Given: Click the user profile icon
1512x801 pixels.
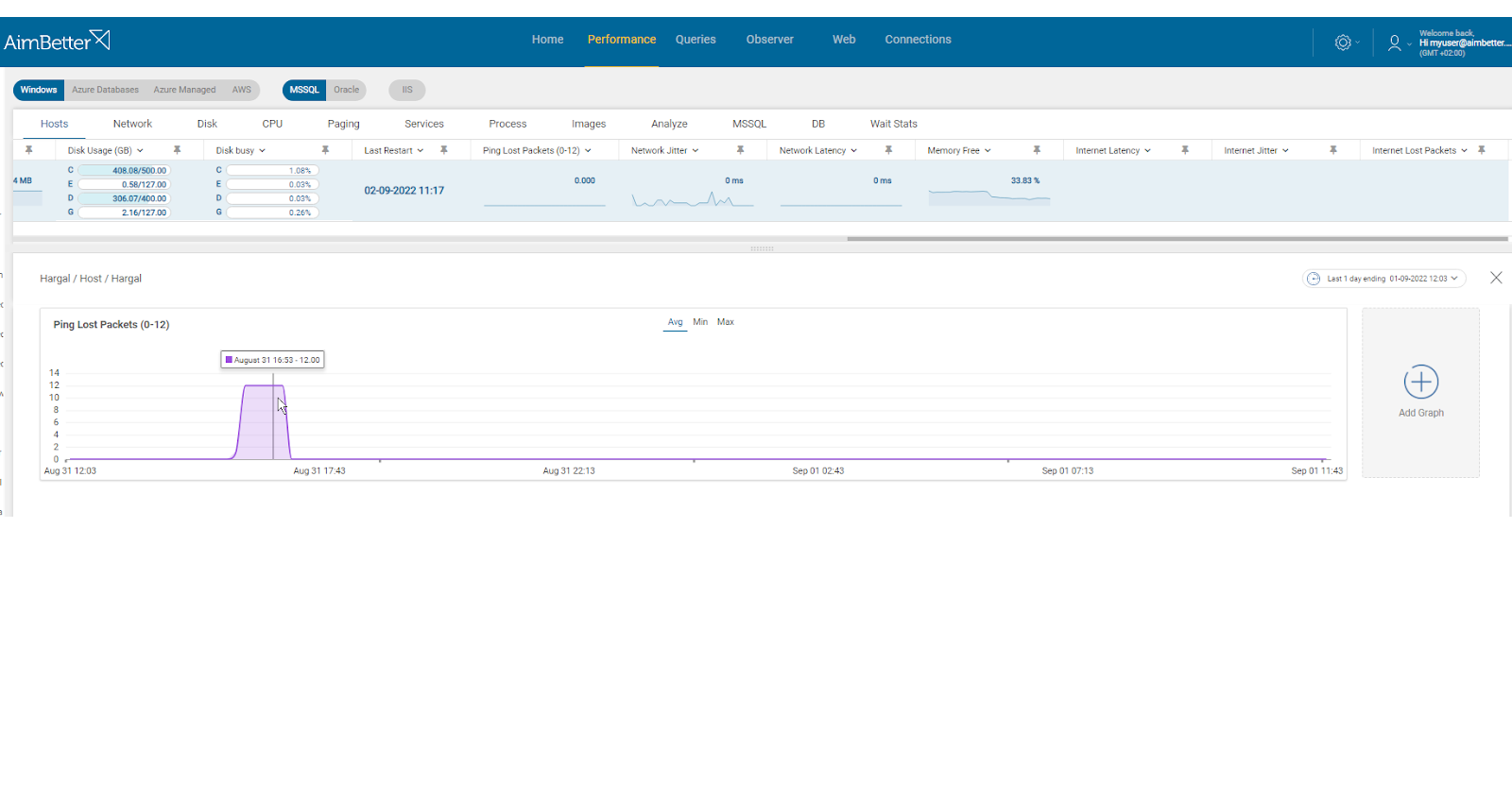Looking at the screenshot, I should 1394,43.
